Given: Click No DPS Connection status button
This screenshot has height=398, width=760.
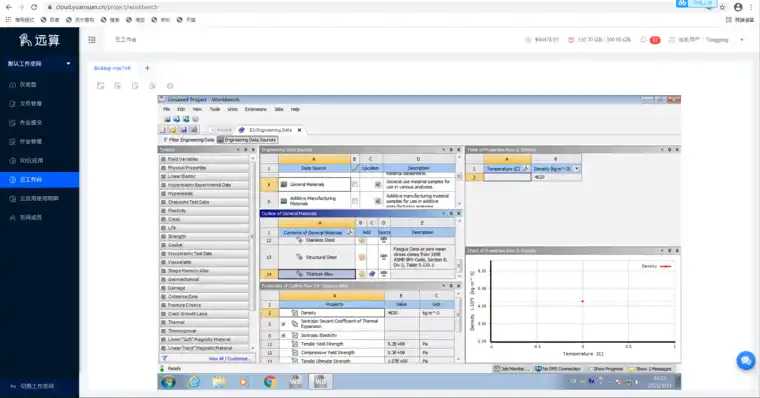Looking at the screenshot, I should click(557, 369).
